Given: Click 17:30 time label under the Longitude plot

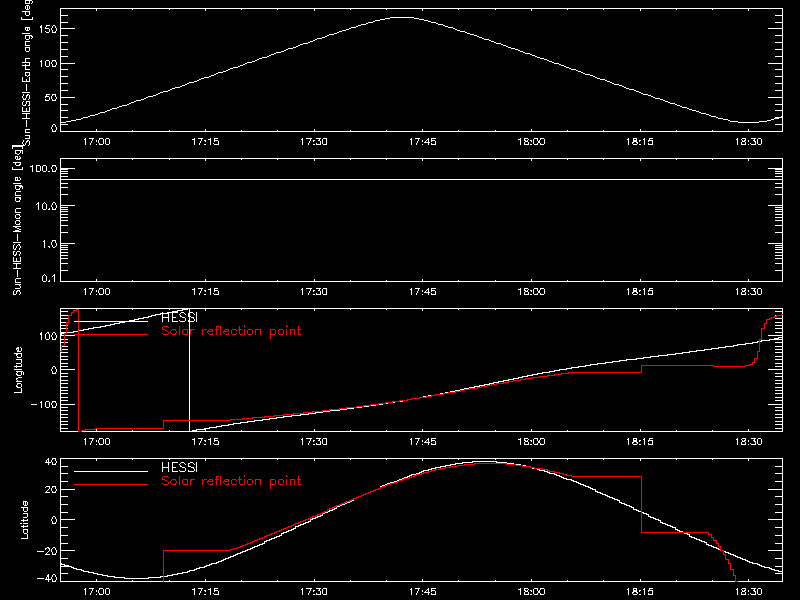Looking at the screenshot, I should coord(314,442).
